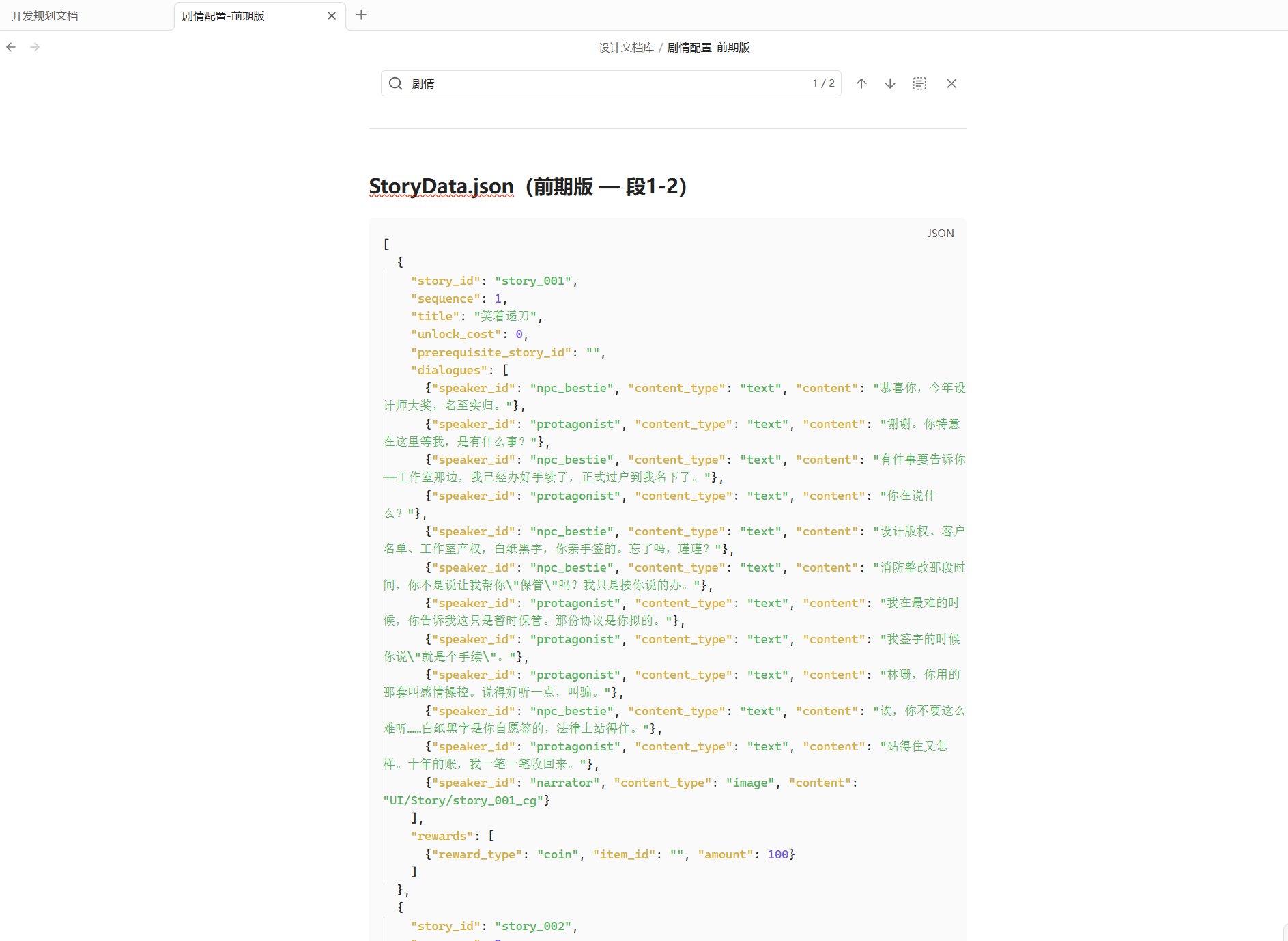Click the magnifier search icon
Image resolution: width=1288 pixels, height=941 pixels.
(x=395, y=83)
